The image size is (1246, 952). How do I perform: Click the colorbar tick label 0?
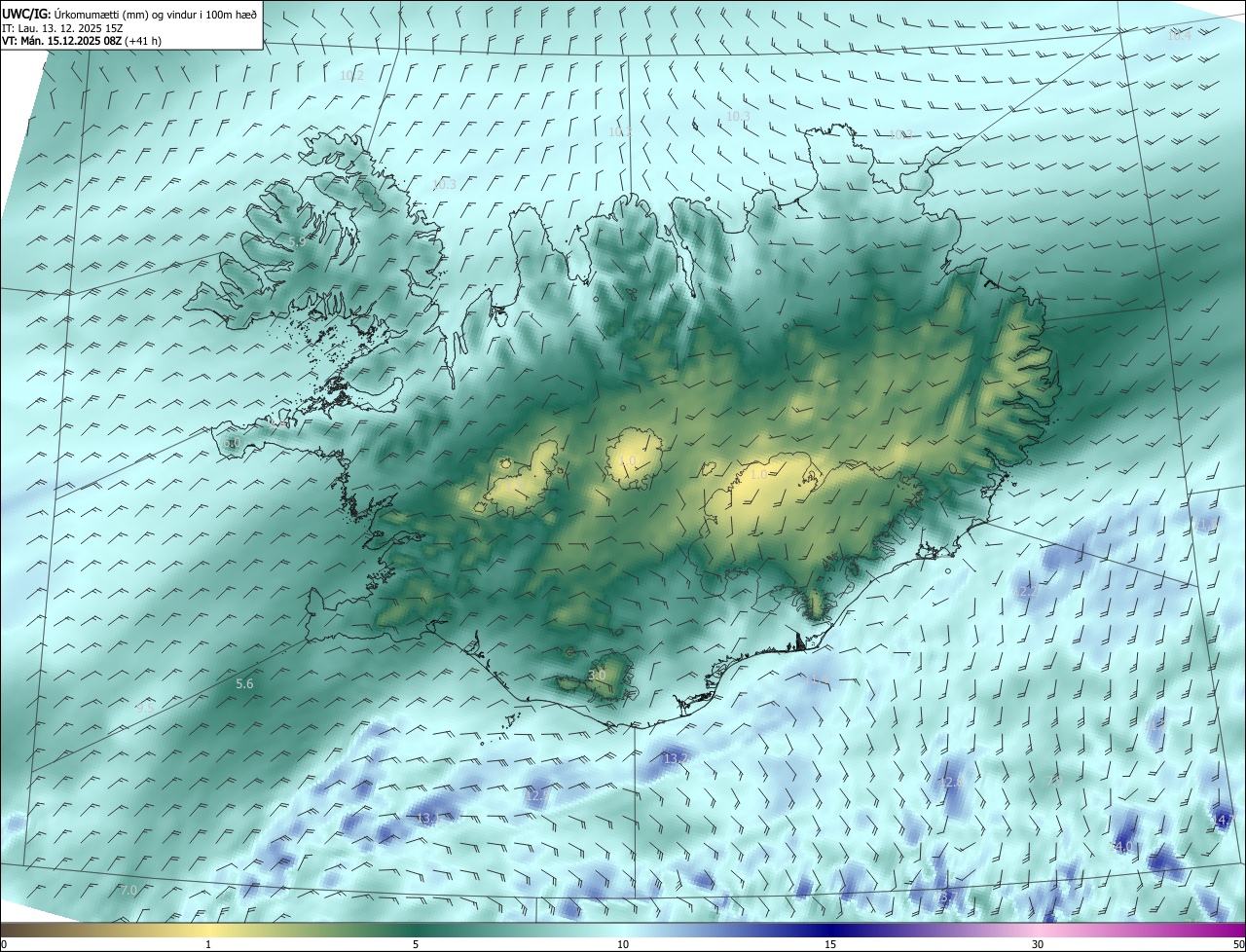tap(4, 944)
